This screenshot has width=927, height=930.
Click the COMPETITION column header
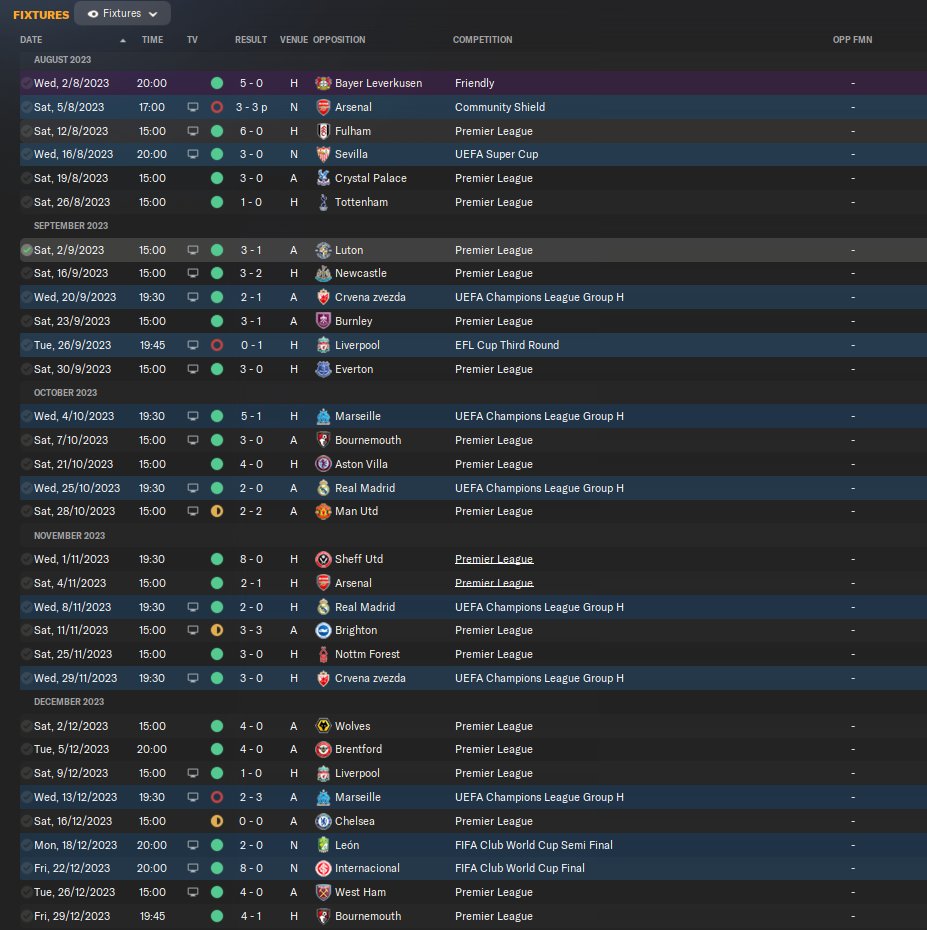483,40
